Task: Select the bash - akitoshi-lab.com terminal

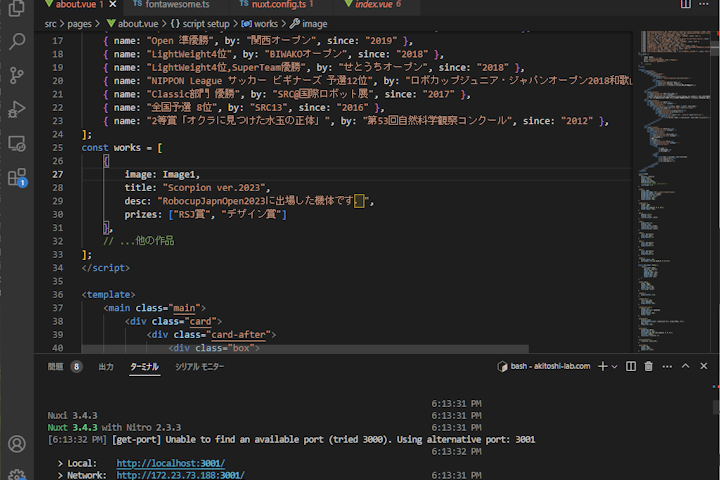Action: tap(544, 366)
